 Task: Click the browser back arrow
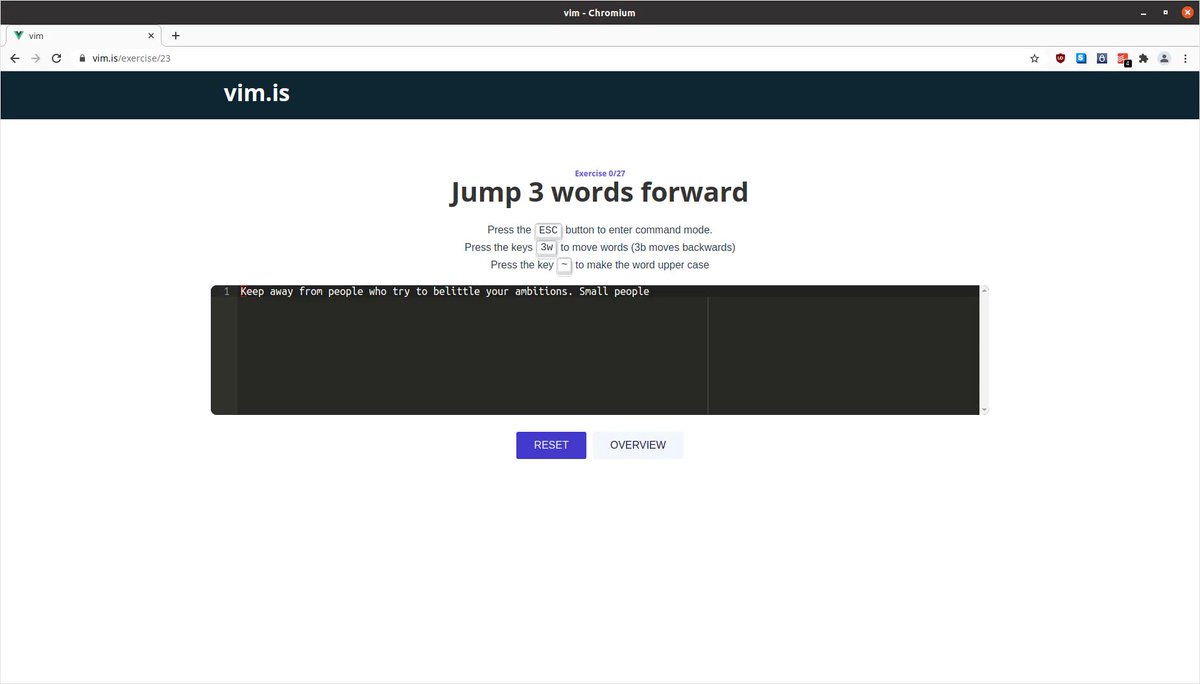pyautogui.click(x=14, y=58)
